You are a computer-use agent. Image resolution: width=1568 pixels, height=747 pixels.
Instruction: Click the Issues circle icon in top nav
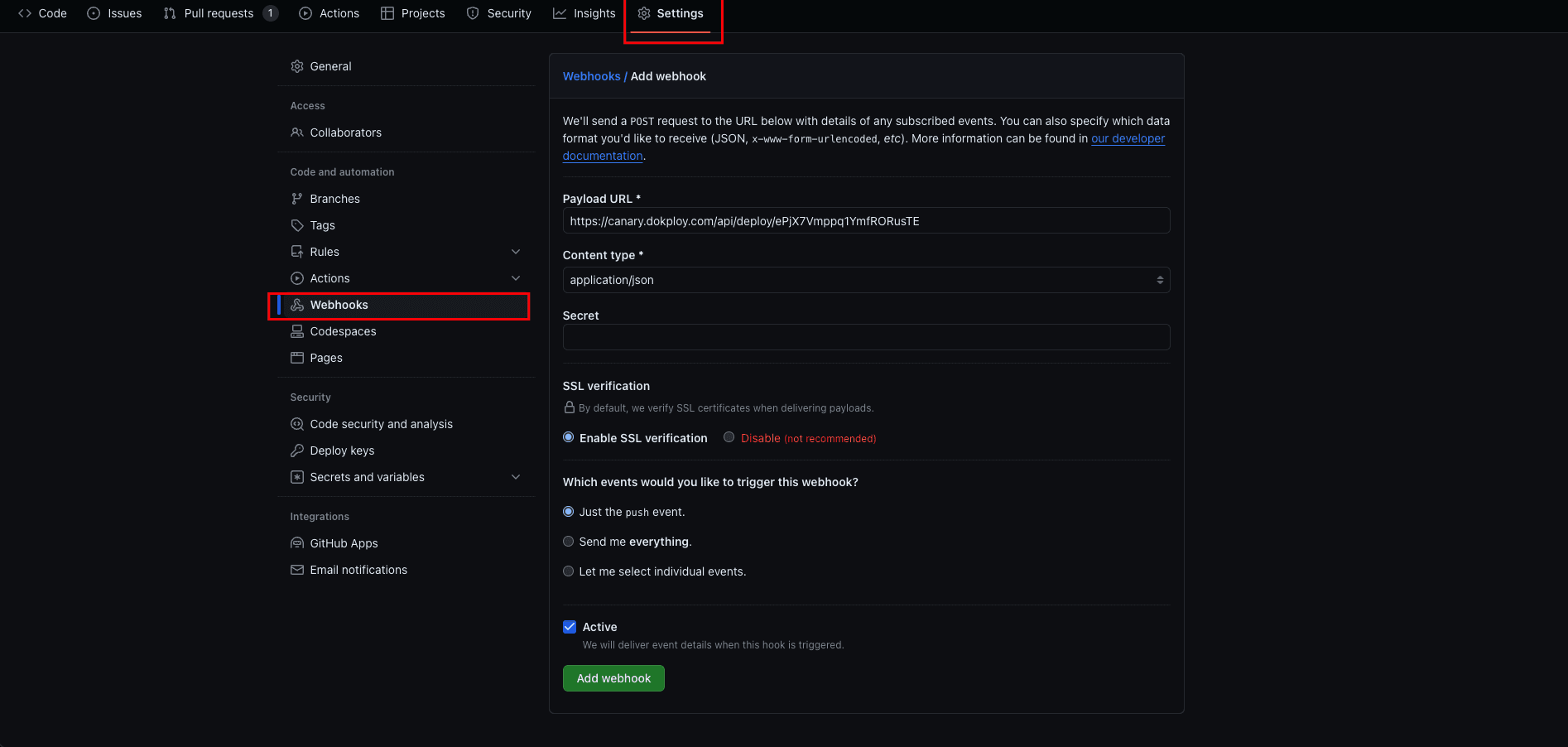click(x=94, y=13)
